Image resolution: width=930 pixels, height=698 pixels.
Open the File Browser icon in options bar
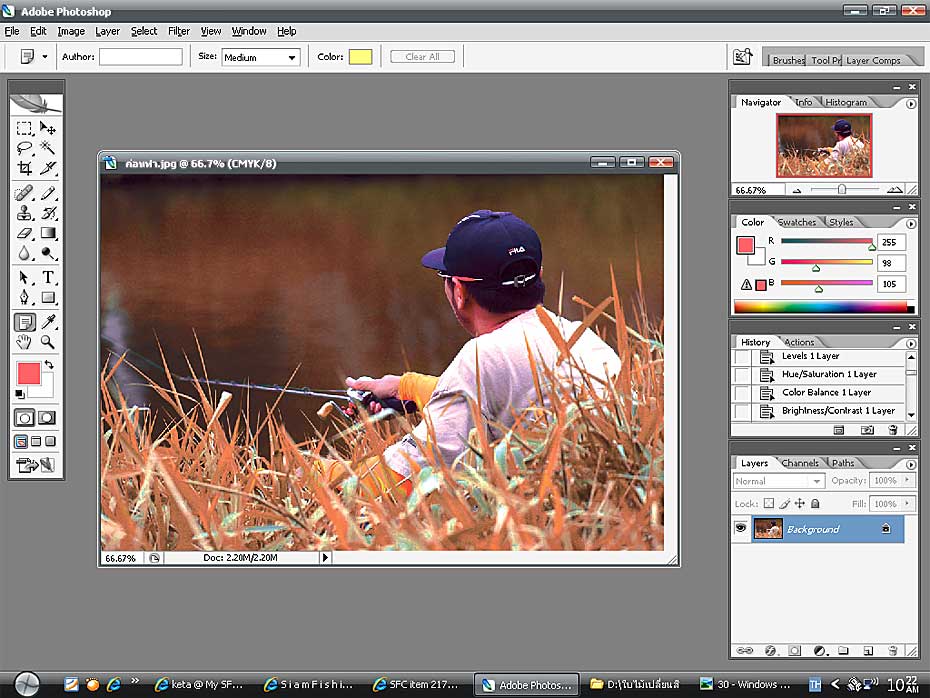click(x=743, y=57)
